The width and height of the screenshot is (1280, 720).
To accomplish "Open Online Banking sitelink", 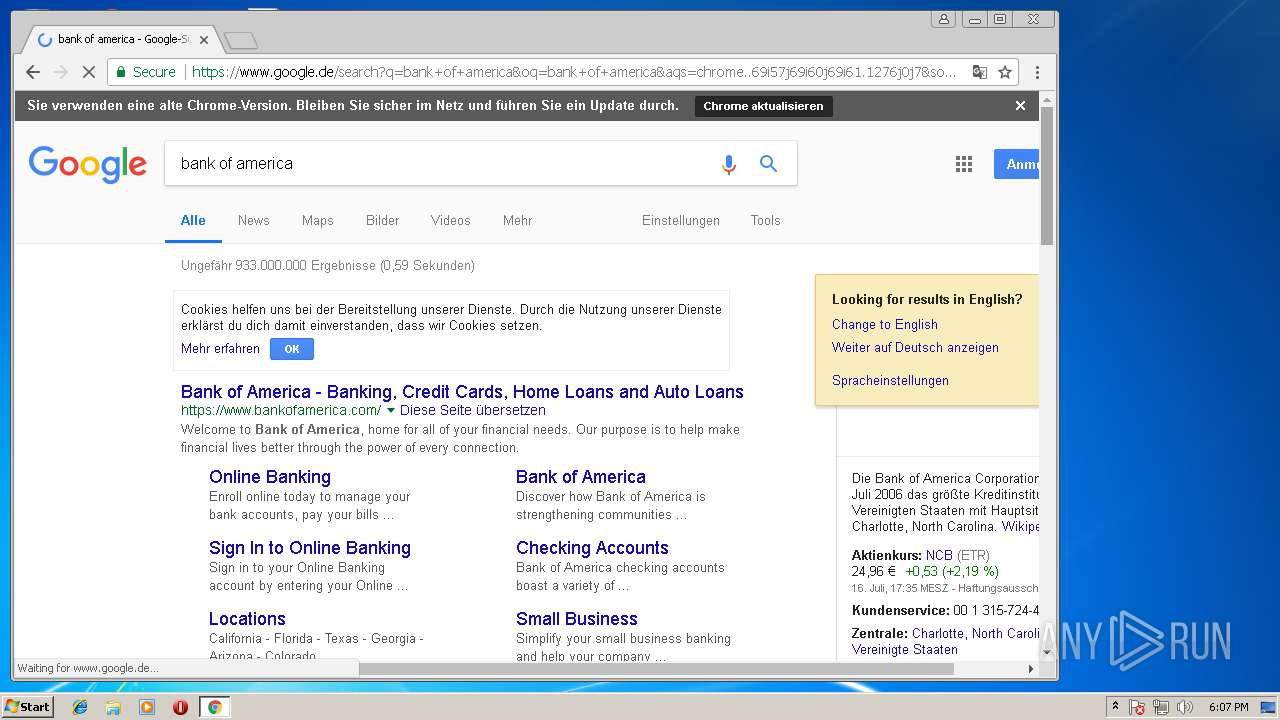I will click(270, 477).
